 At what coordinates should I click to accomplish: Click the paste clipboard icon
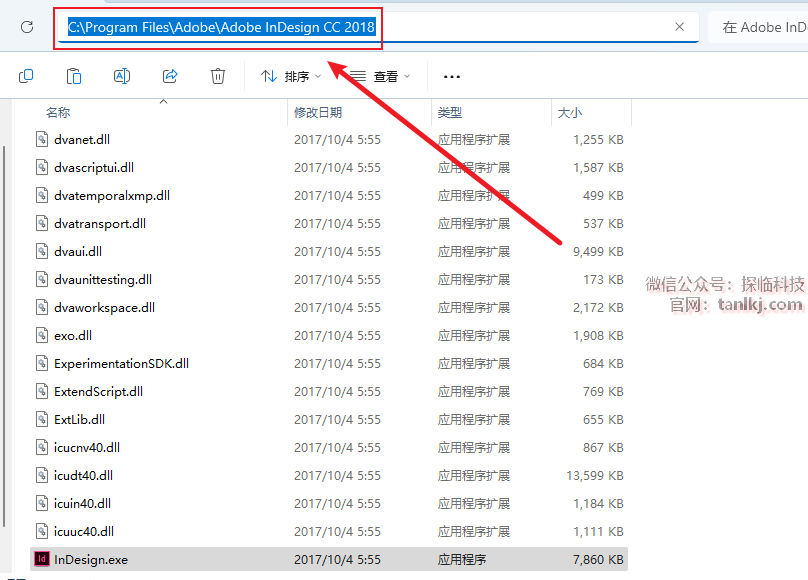pos(74,76)
